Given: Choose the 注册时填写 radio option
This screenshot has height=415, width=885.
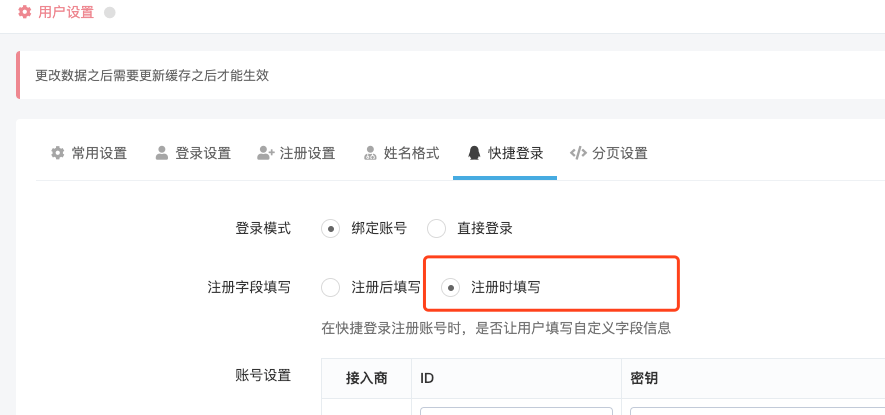Looking at the screenshot, I should click(x=450, y=287).
